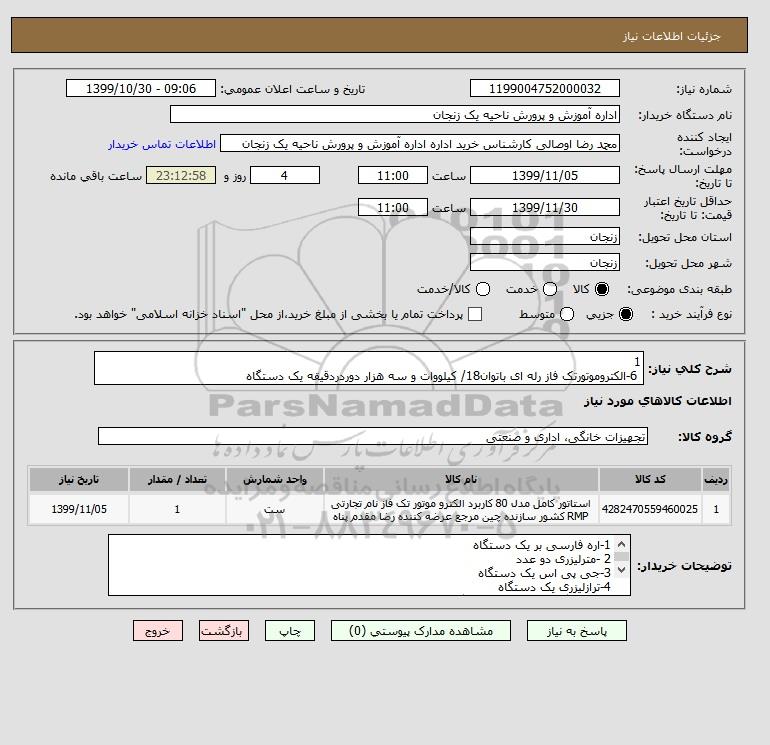Viewport: 770px width, 745px height.
Task: Select the خدمت radio button
Action: pos(550,289)
